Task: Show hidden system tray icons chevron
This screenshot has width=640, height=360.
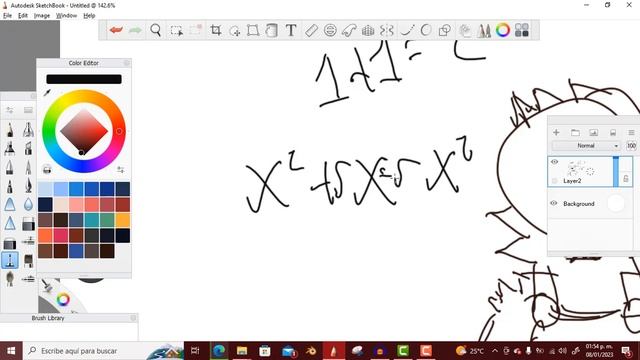Action: pyautogui.click(x=495, y=351)
